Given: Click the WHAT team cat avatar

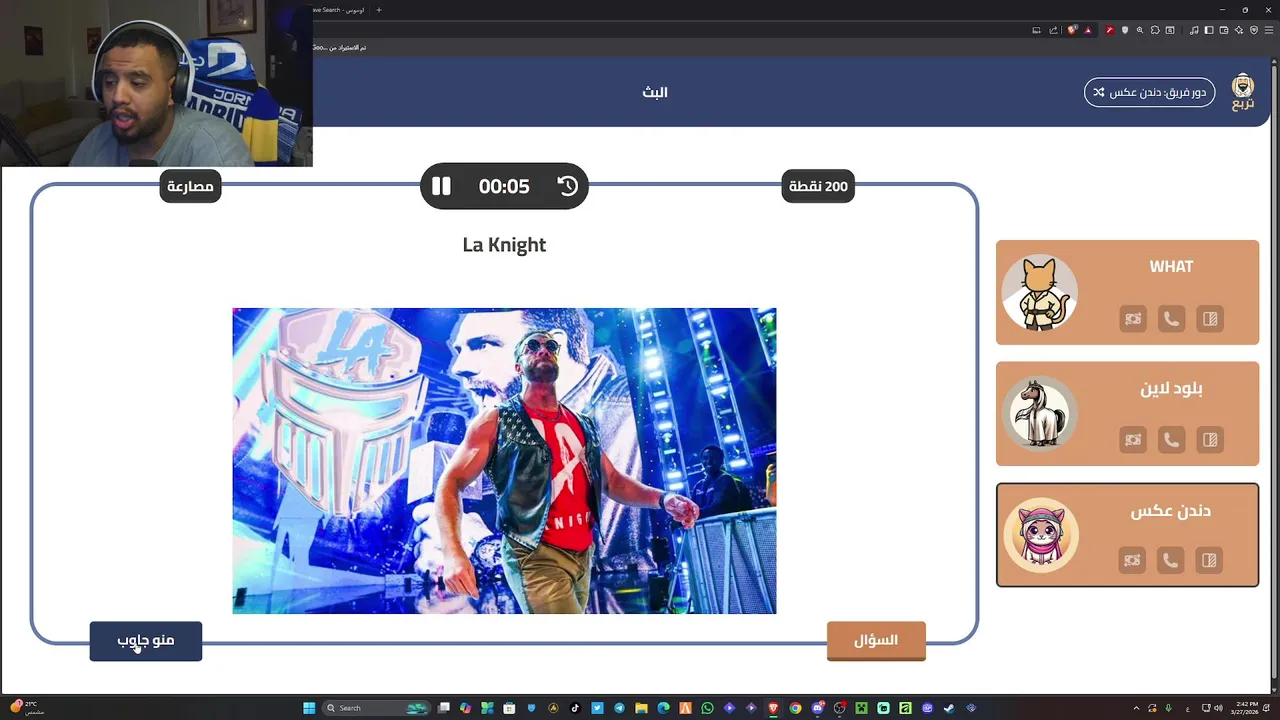Looking at the screenshot, I should click(x=1040, y=292).
